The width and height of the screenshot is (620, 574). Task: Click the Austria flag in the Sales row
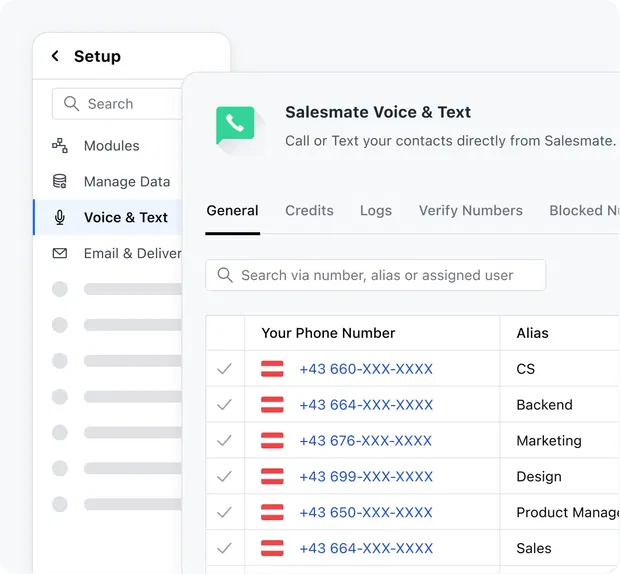tap(272, 548)
